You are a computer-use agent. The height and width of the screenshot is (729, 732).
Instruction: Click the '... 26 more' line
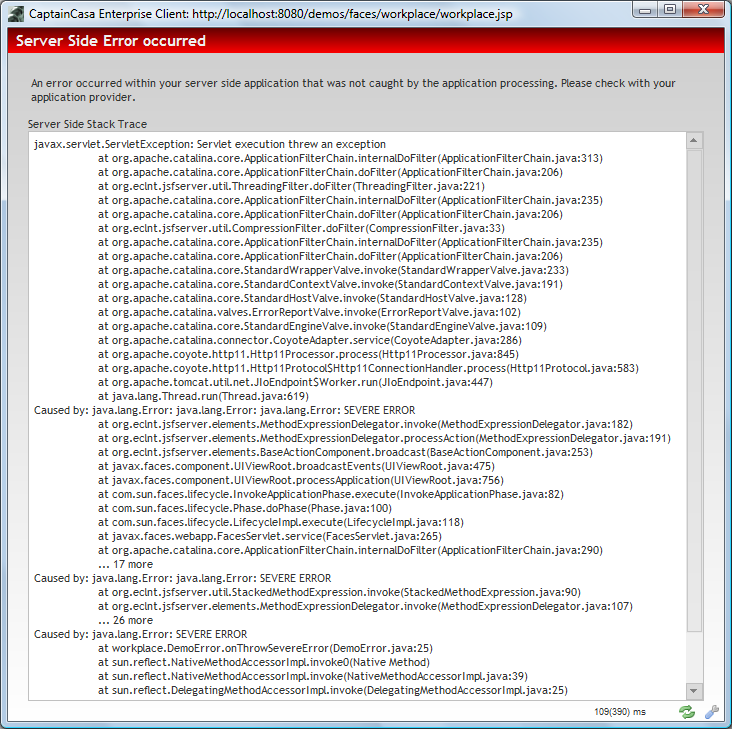pos(125,620)
